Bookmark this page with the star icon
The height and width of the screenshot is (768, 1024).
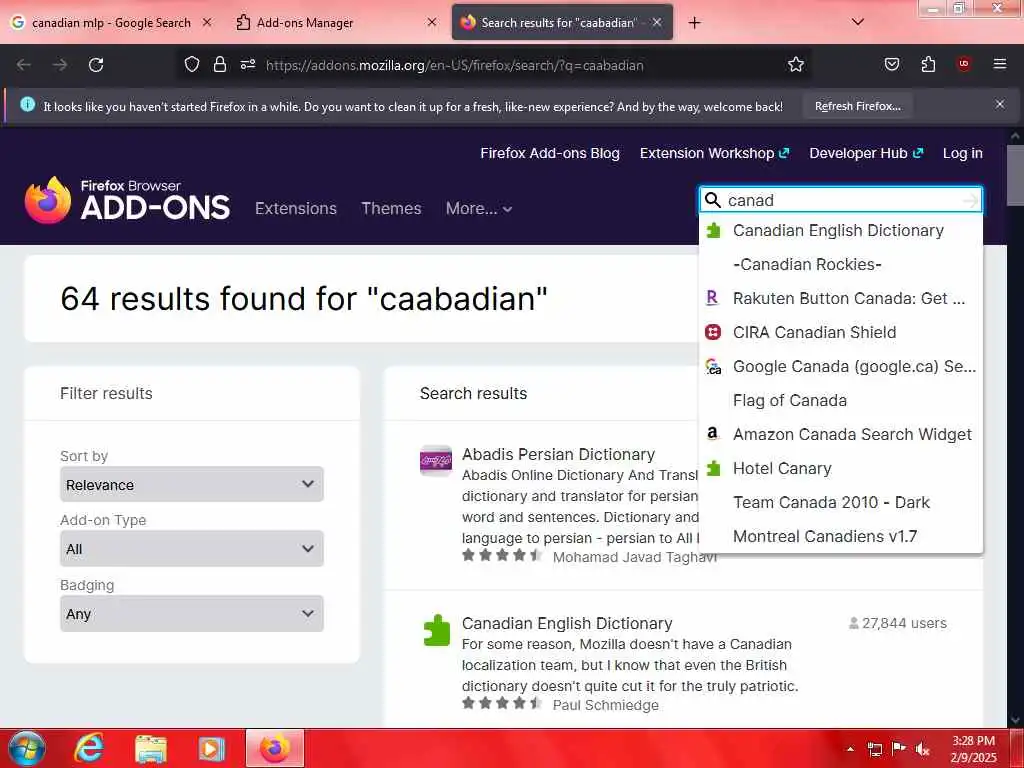pos(795,65)
